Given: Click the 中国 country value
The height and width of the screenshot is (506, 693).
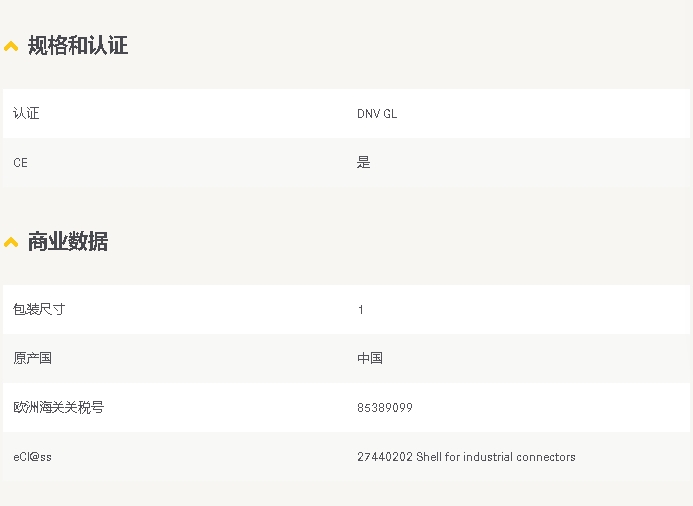Looking at the screenshot, I should coord(370,358).
